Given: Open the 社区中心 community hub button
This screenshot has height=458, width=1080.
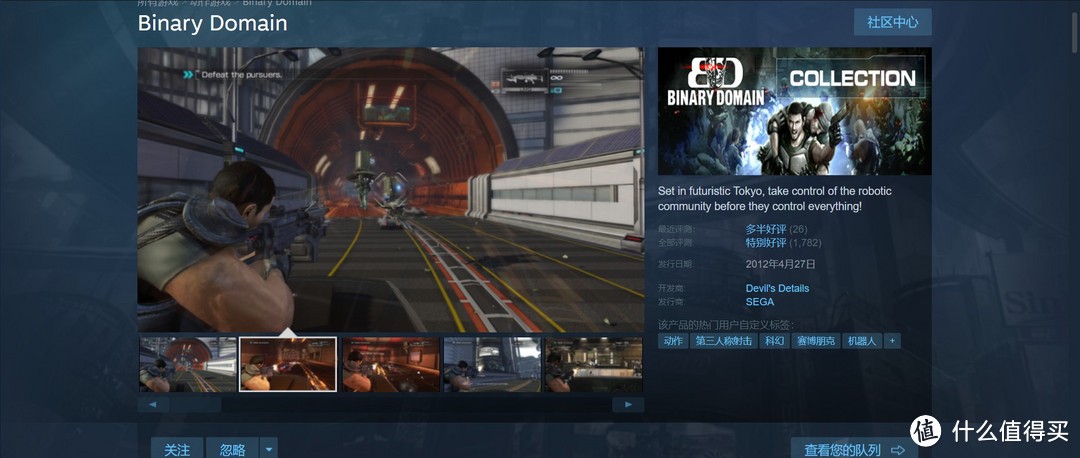Looking at the screenshot, I should (x=893, y=22).
